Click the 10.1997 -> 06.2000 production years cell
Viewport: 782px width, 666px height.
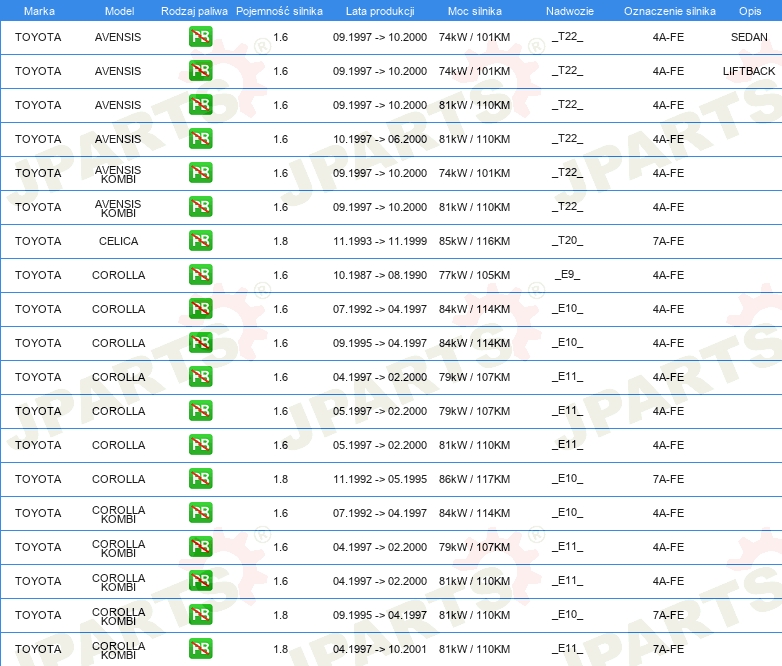(380, 139)
